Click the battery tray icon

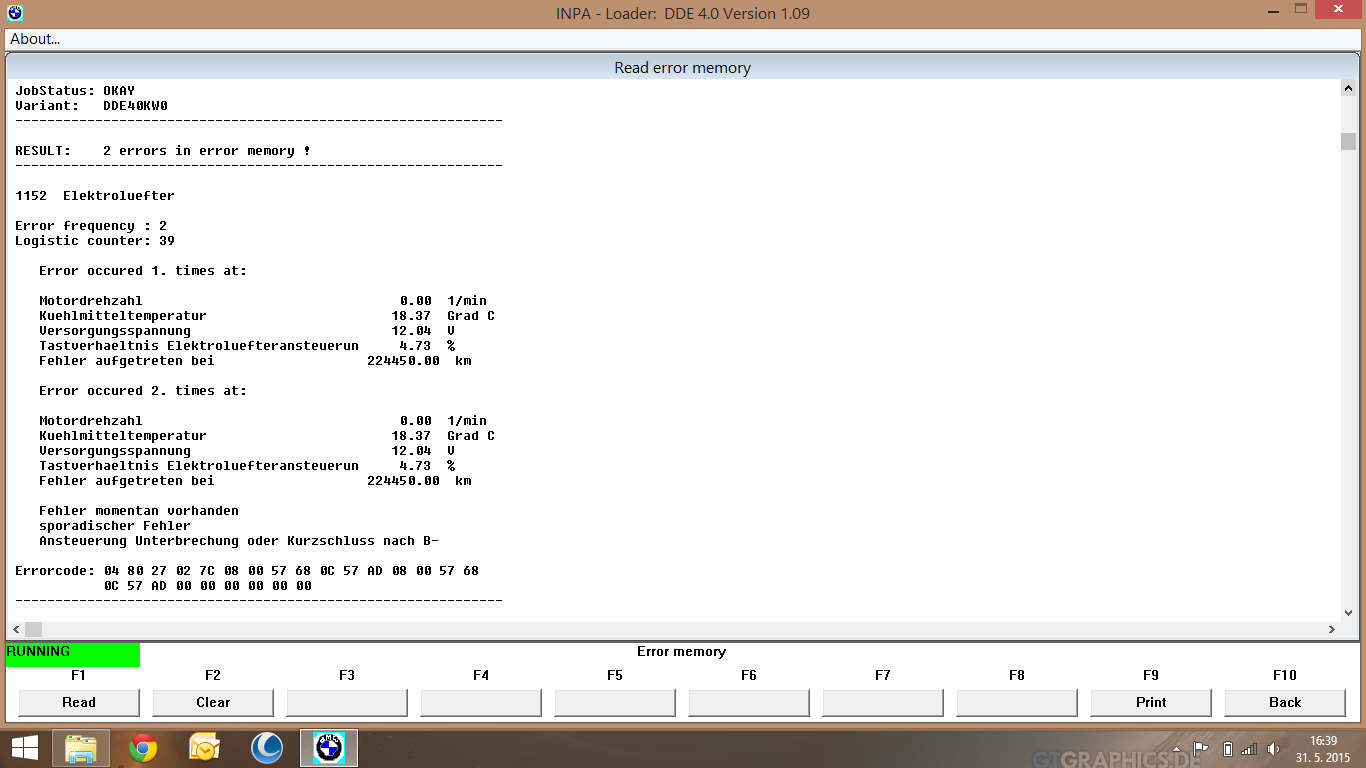click(1228, 748)
